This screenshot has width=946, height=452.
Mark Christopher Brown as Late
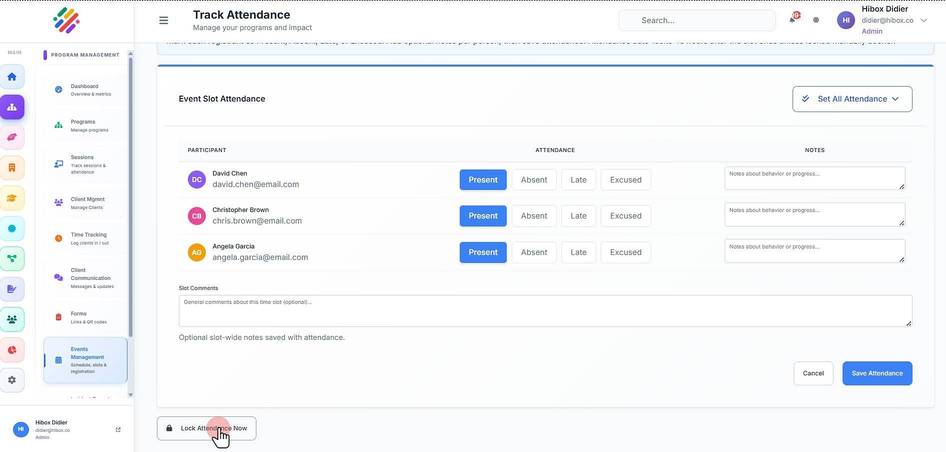[579, 216]
